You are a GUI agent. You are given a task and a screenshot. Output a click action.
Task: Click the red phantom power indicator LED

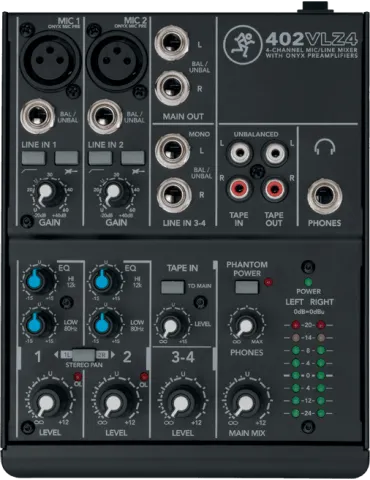coord(268,282)
